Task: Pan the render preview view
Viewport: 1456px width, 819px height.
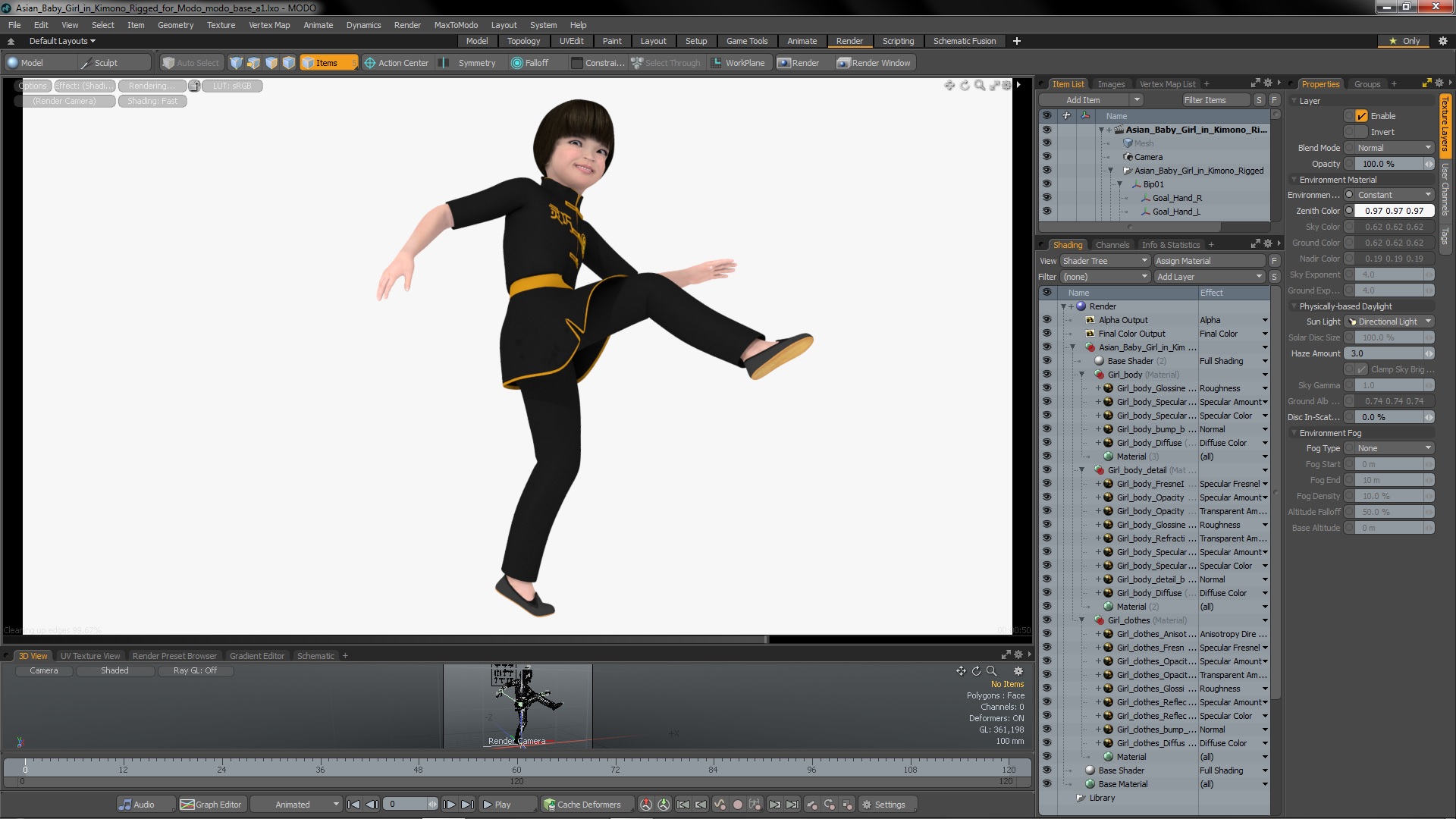Action: coord(949,86)
